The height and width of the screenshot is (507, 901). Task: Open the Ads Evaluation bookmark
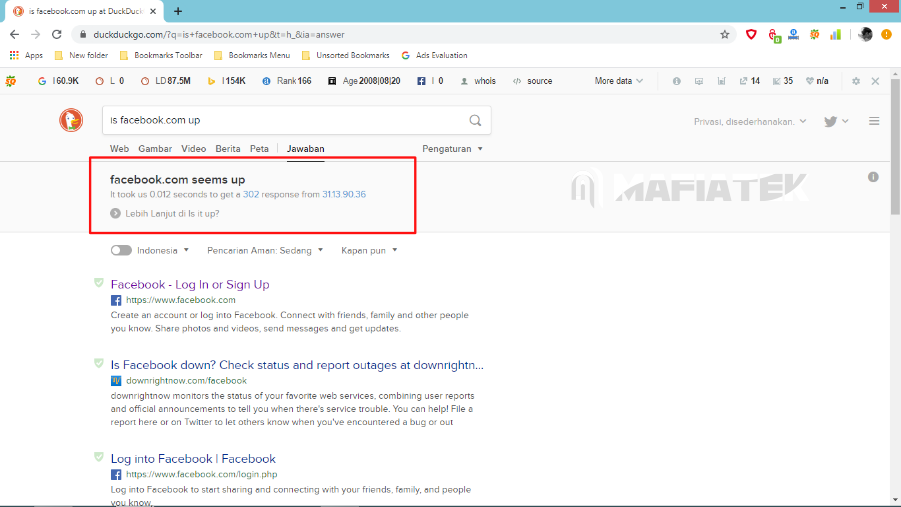(x=434, y=55)
